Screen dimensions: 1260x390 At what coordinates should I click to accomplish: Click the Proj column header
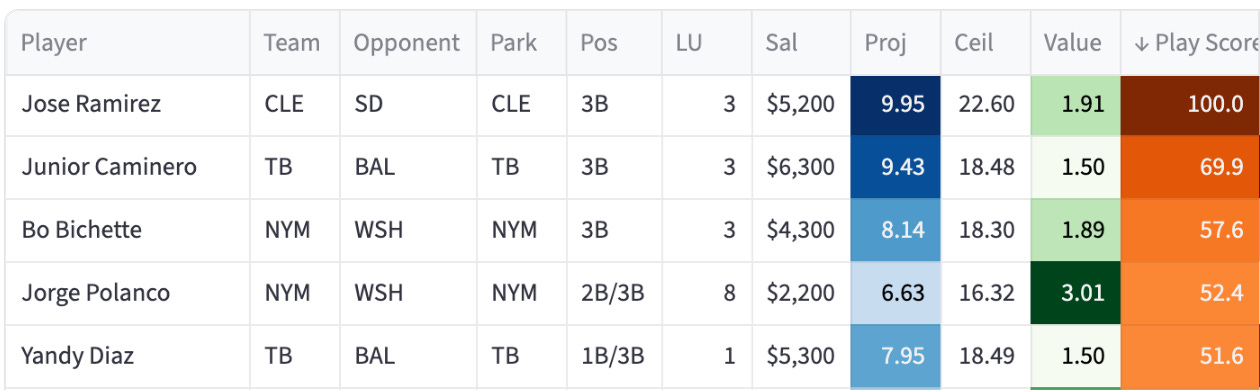coord(885,43)
